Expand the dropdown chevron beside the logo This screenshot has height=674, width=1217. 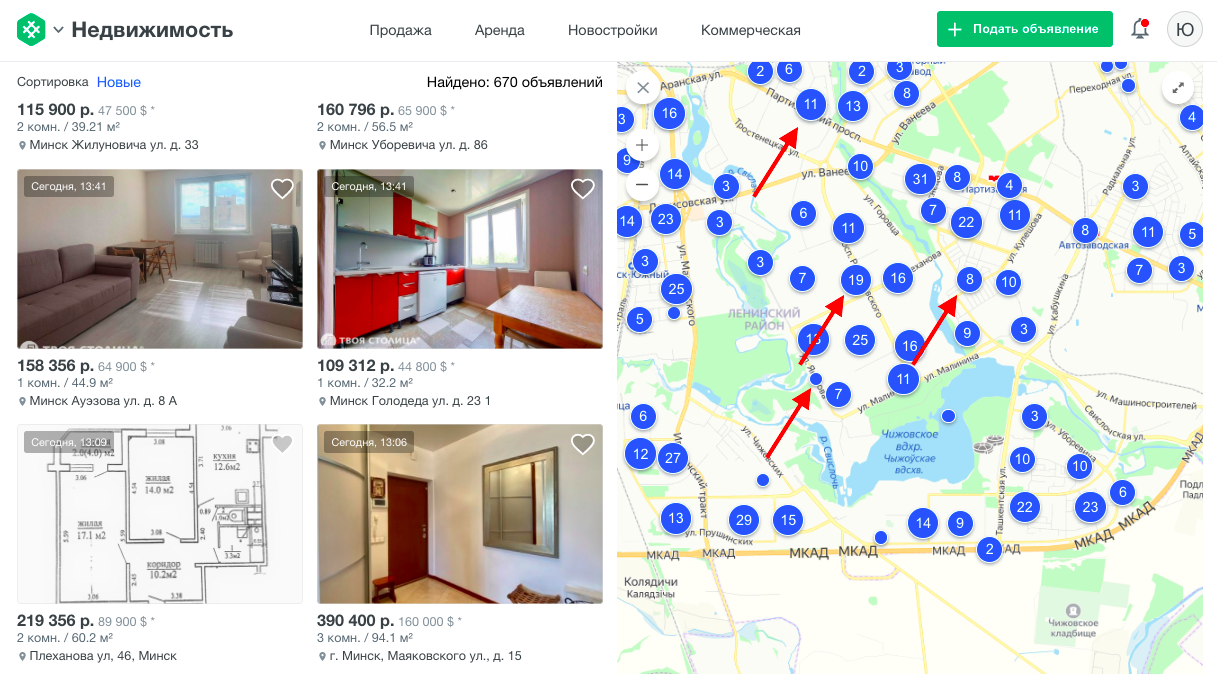coord(58,30)
